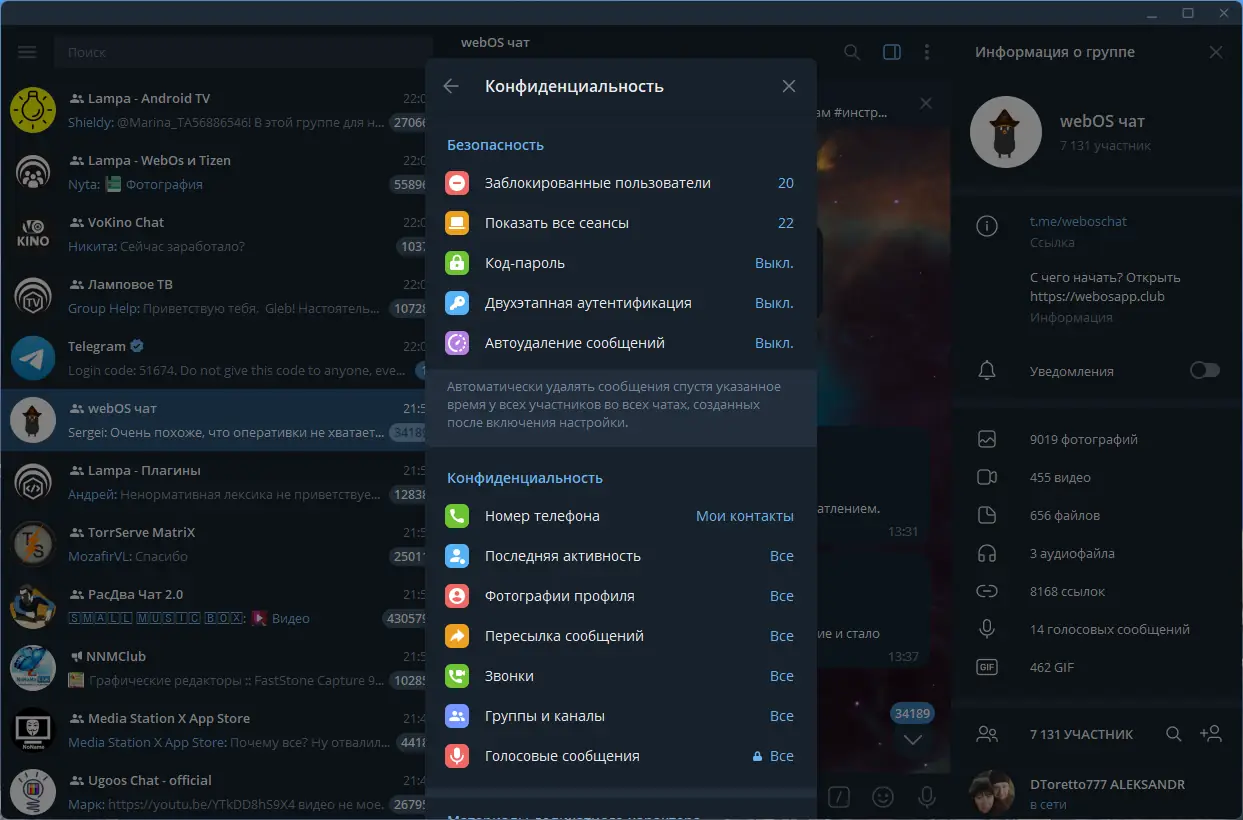Click the Пересылка сообщений arrow icon
The width and height of the screenshot is (1243, 820).
click(457, 636)
